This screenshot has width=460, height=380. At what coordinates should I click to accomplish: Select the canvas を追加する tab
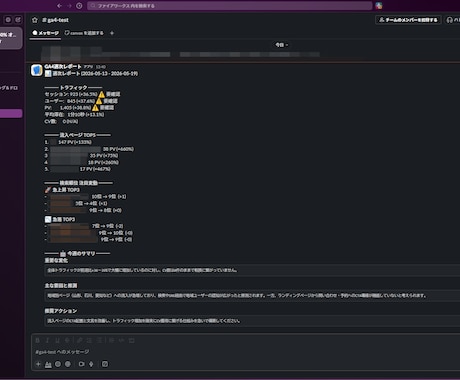click(x=84, y=33)
